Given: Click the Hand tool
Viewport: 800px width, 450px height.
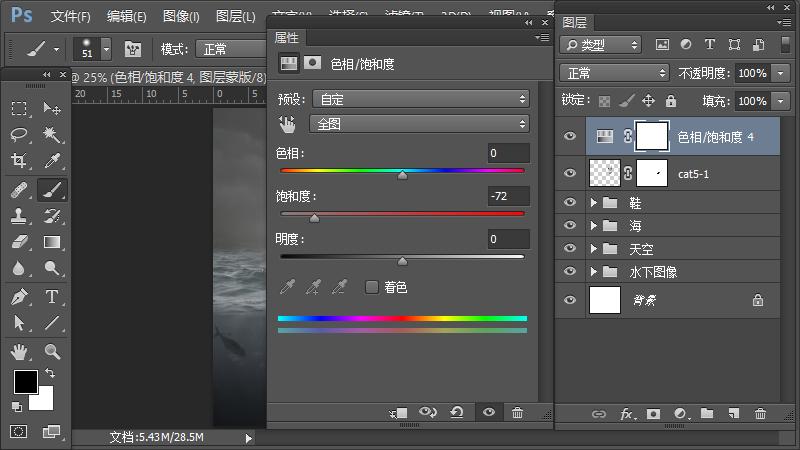Looking at the screenshot, I should [x=19, y=351].
